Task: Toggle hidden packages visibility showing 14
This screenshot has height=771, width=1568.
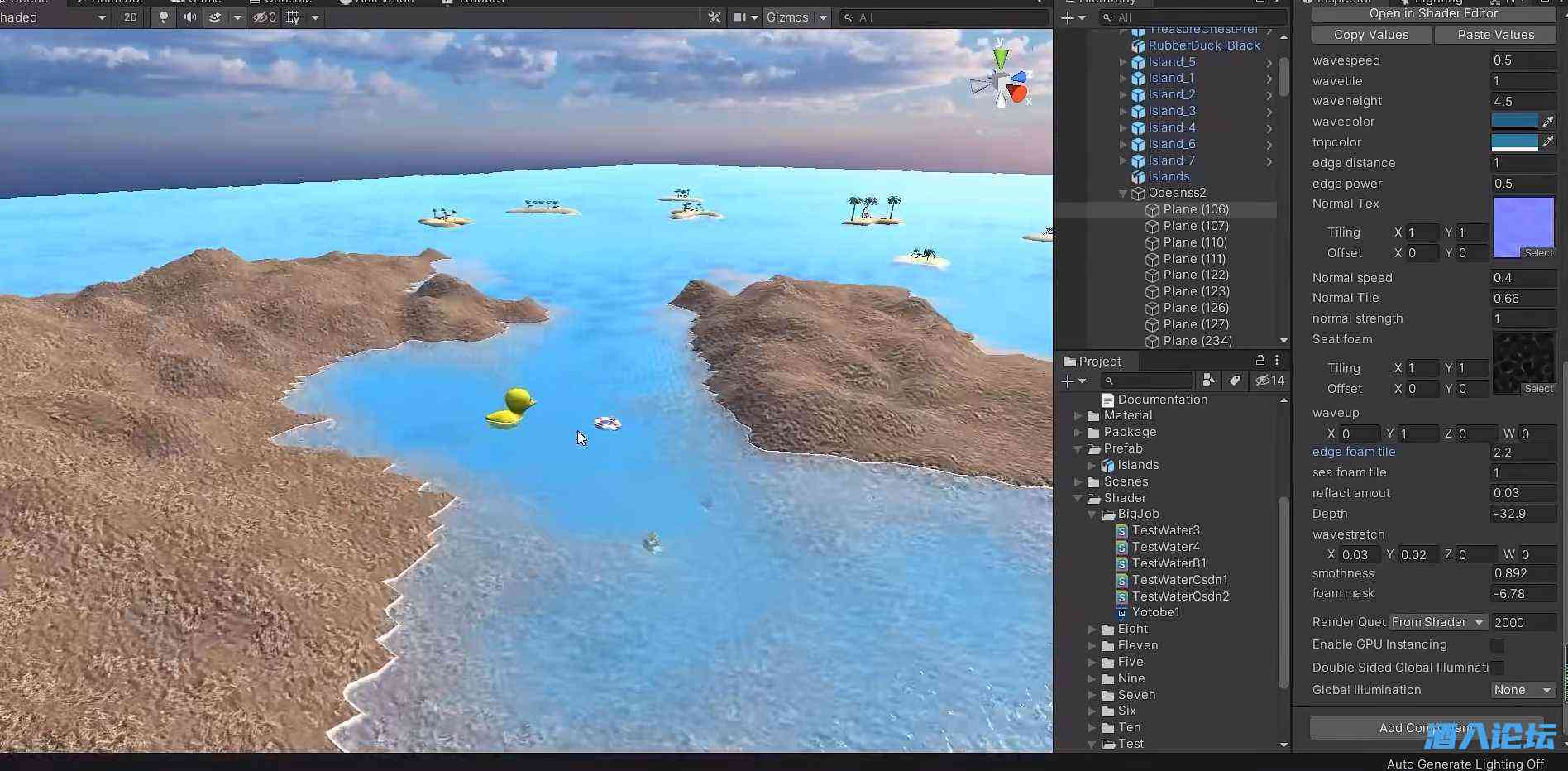Action: click(x=1269, y=381)
